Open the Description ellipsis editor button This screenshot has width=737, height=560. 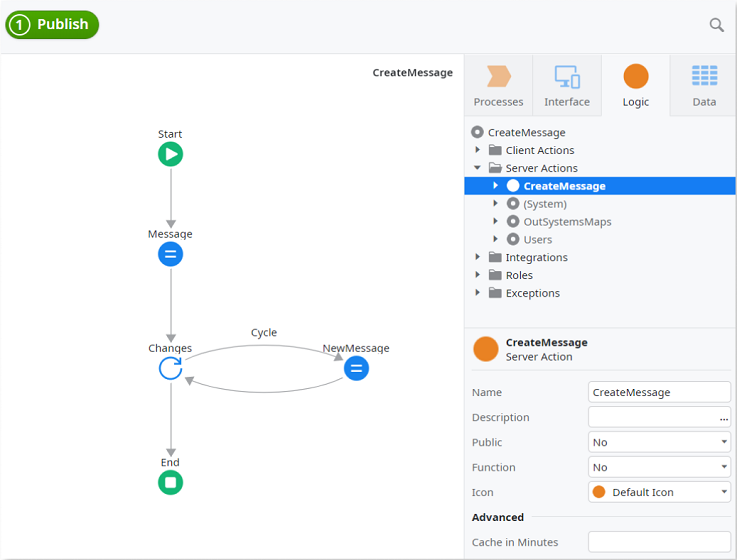click(x=724, y=418)
